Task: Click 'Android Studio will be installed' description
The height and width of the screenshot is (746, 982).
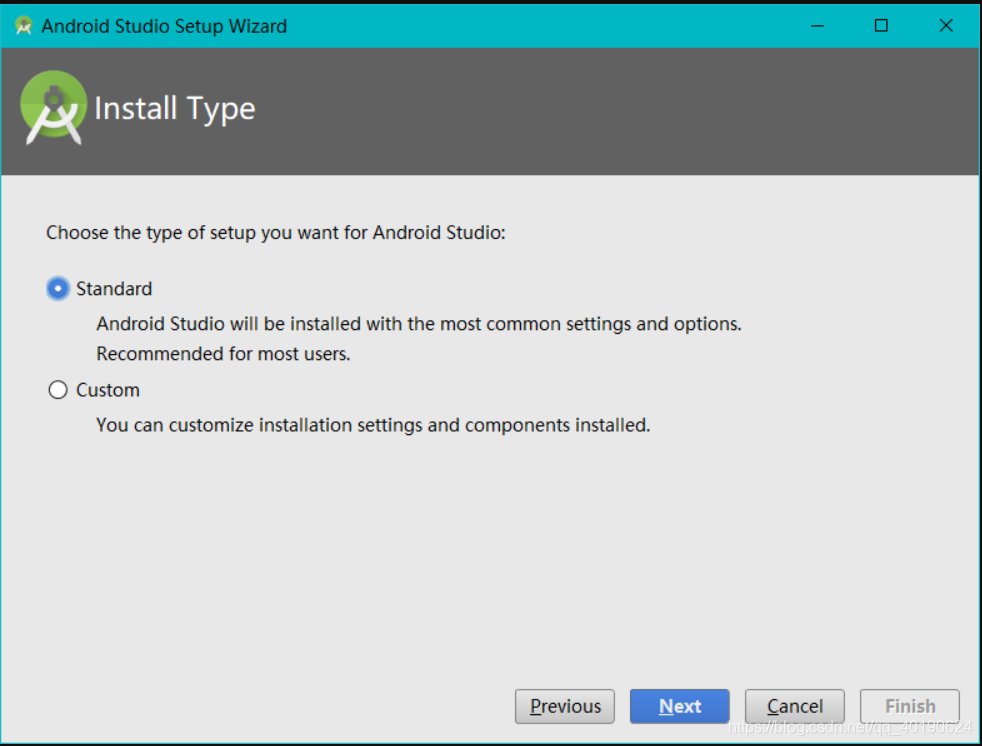Action: [x=418, y=324]
